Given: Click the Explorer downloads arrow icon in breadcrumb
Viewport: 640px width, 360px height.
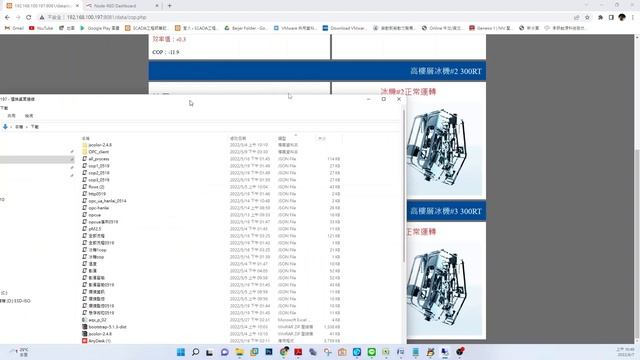Looking at the screenshot, I should (x=5, y=127).
